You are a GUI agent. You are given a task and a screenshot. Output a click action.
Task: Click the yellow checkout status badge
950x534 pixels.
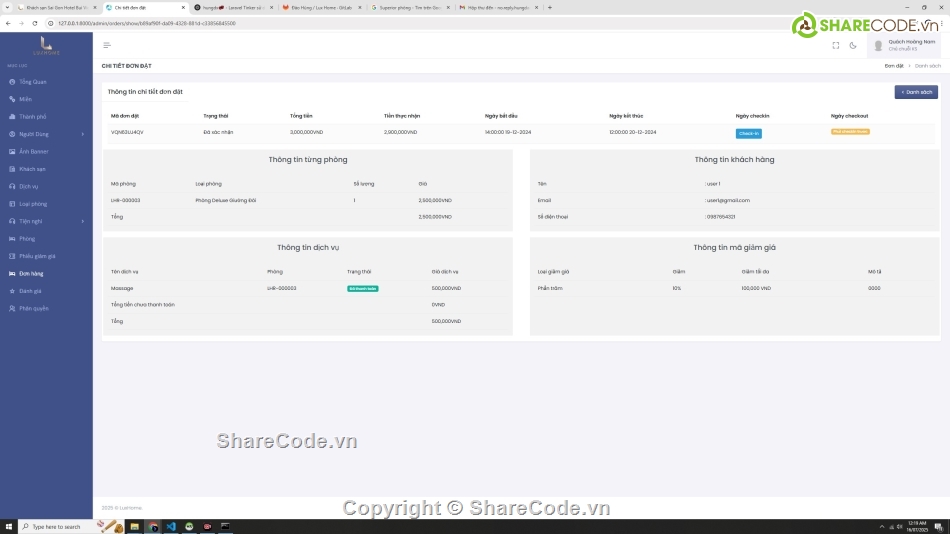point(850,132)
